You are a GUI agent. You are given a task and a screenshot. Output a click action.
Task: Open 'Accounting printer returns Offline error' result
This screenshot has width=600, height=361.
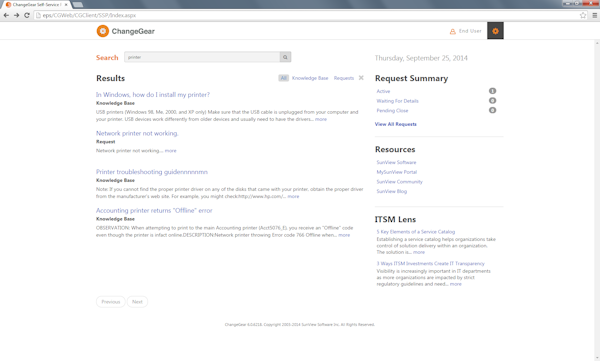point(154,211)
